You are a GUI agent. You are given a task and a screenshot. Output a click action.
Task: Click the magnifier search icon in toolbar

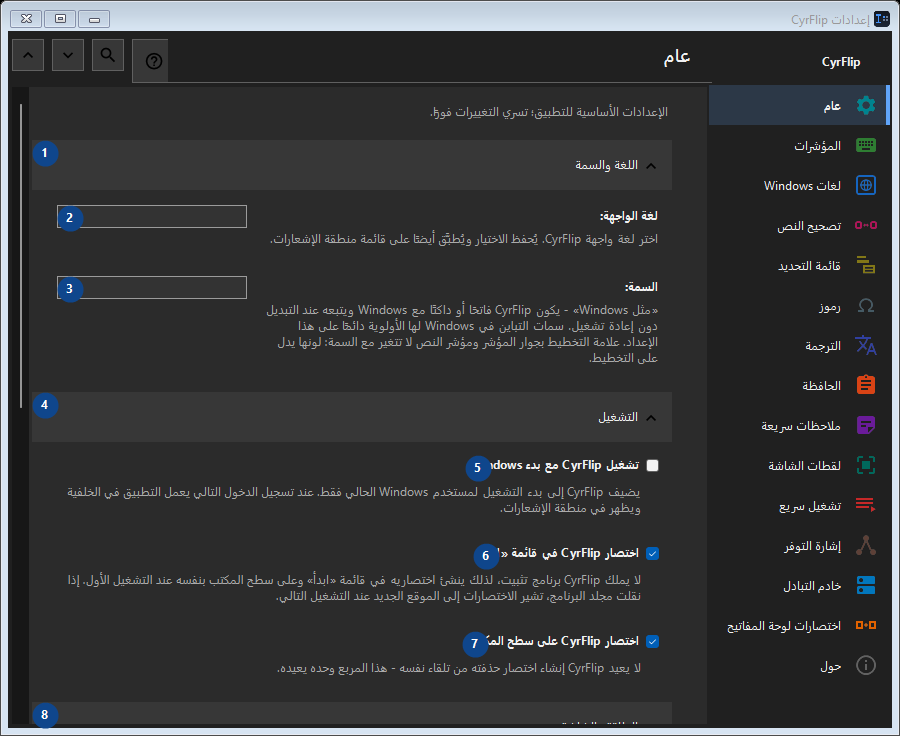108,55
